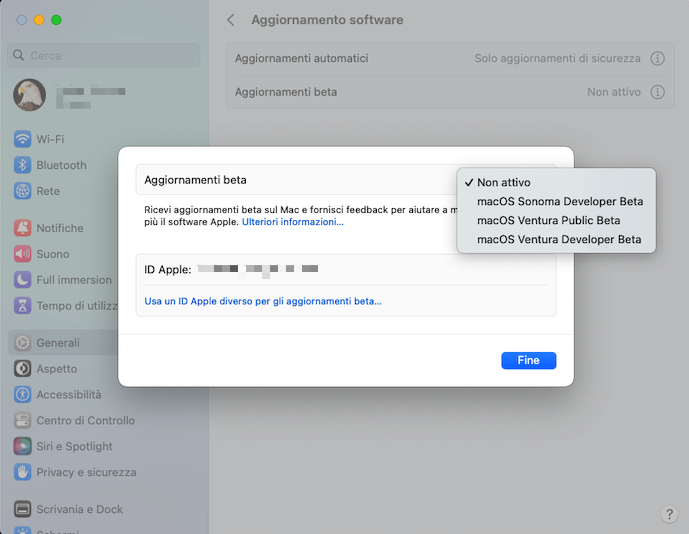The height and width of the screenshot is (534, 689).
Task: Click the Suono speaker icon
Action: (22, 254)
